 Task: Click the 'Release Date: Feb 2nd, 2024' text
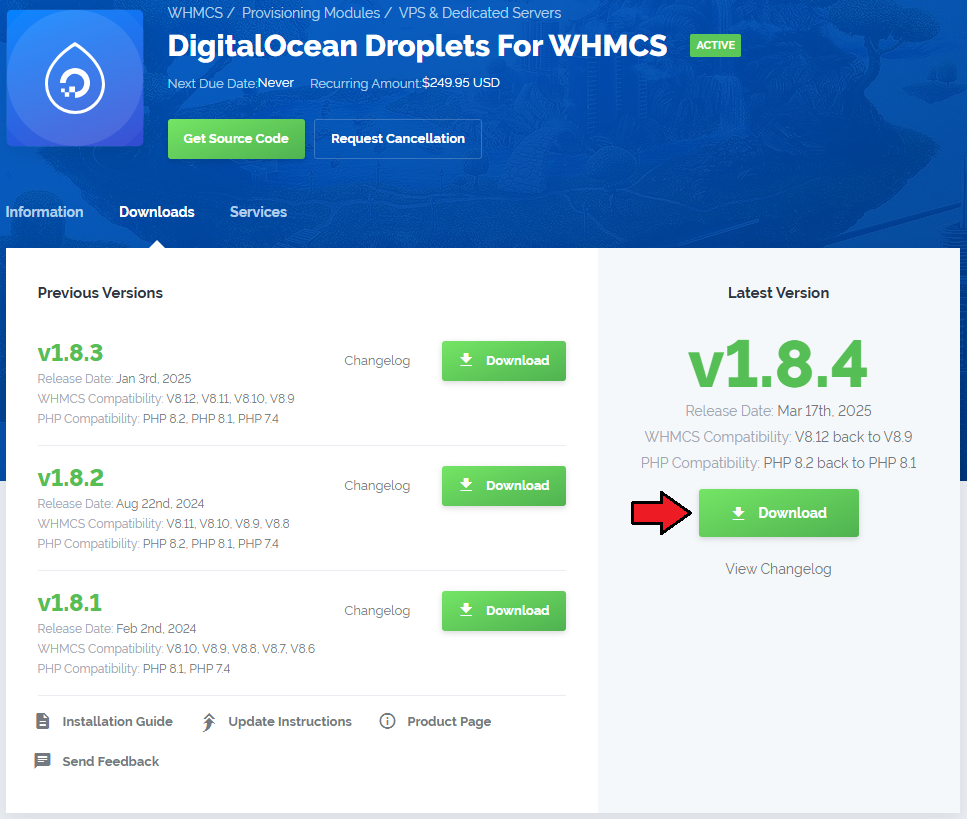pos(117,628)
